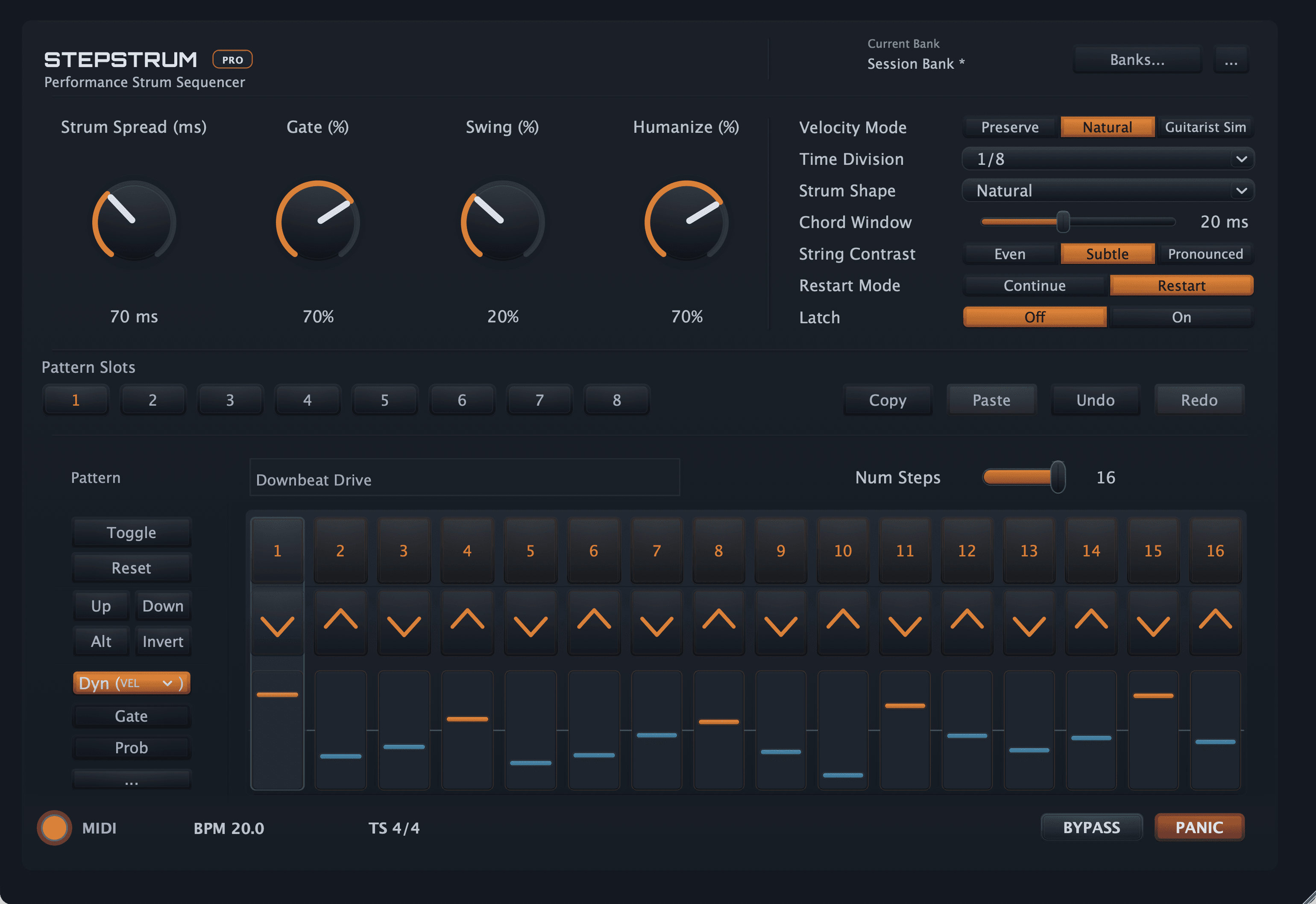The width and height of the screenshot is (1316, 904).
Task: Click the down-strum arrow under step 5
Action: tap(531, 623)
